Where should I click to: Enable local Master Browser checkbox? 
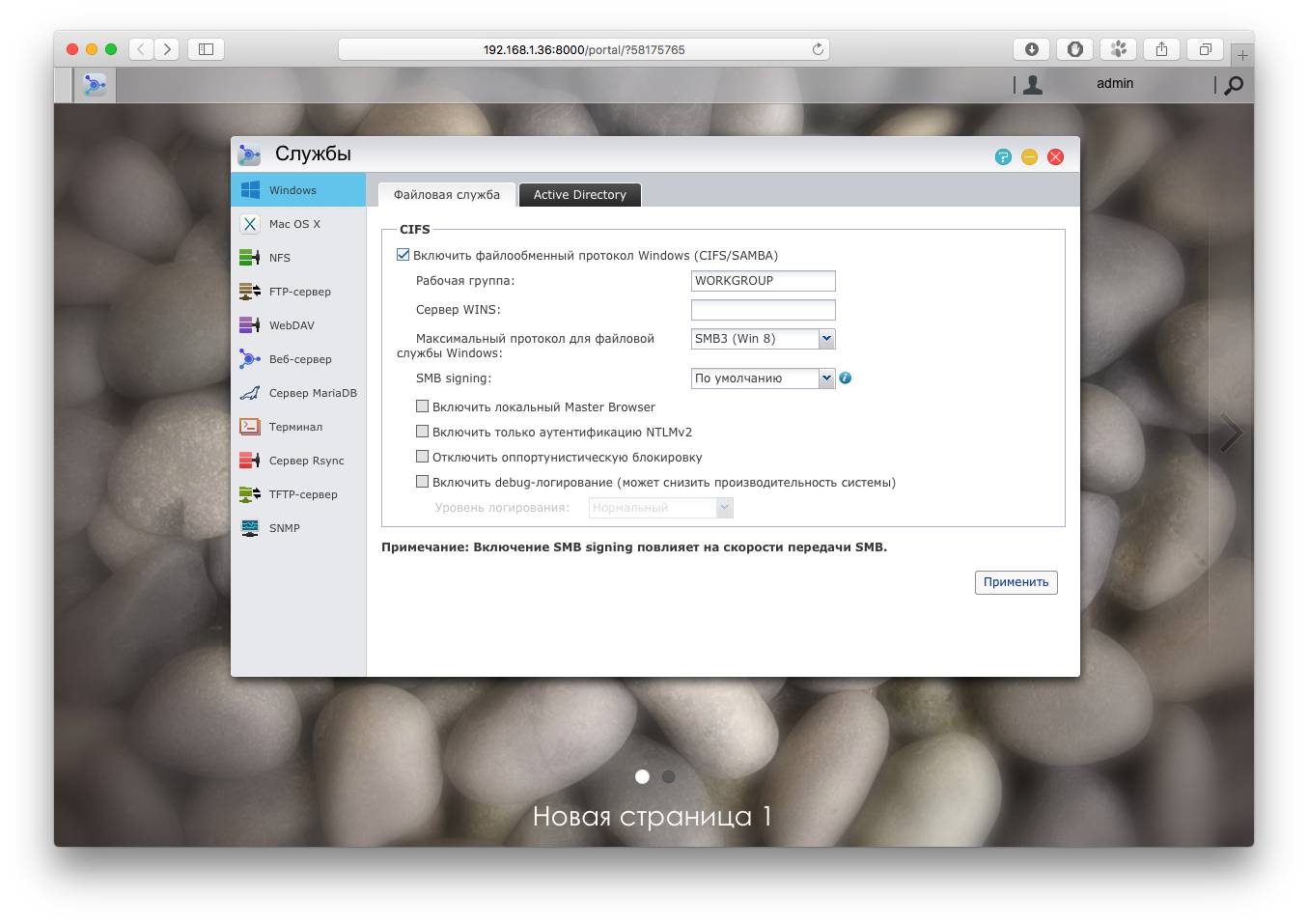click(422, 406)
